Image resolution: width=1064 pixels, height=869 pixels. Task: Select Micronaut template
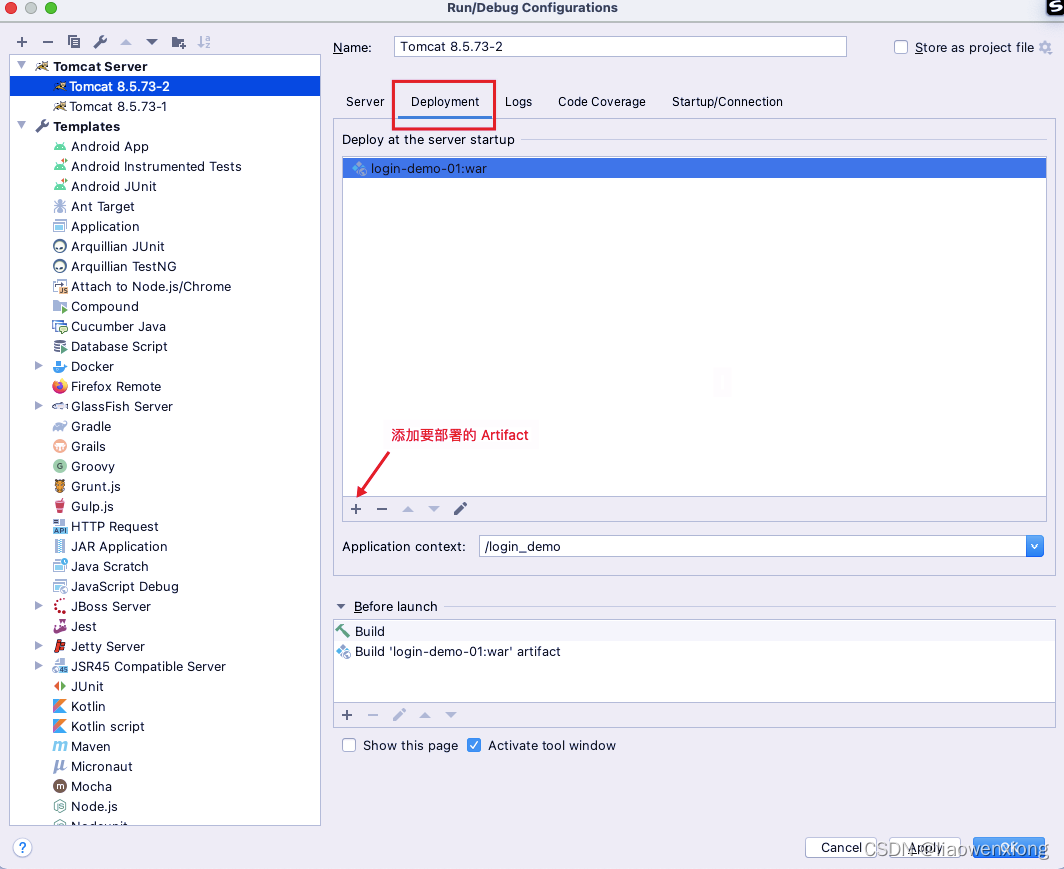pyautogui.click(x=93, y=767)
